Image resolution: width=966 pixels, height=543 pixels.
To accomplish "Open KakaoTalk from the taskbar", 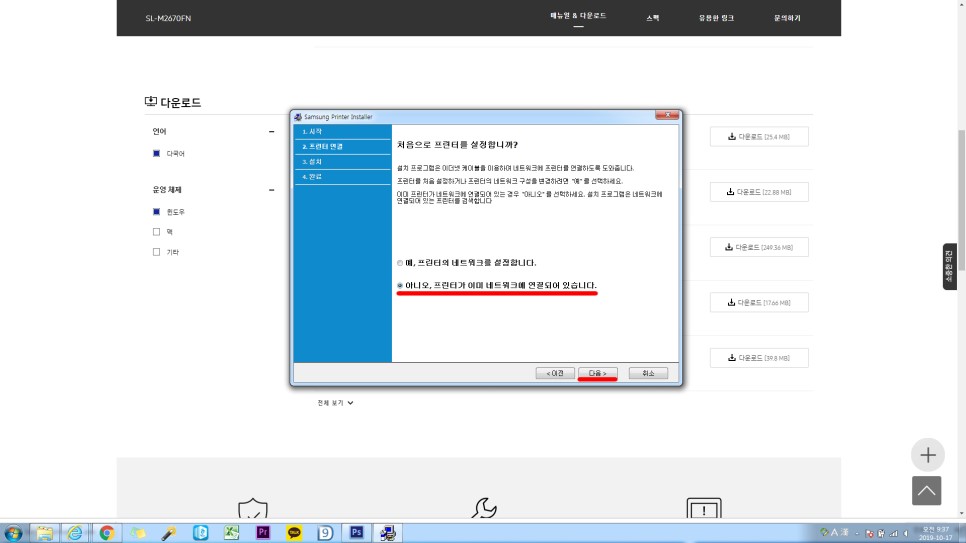I will (294, 533).
